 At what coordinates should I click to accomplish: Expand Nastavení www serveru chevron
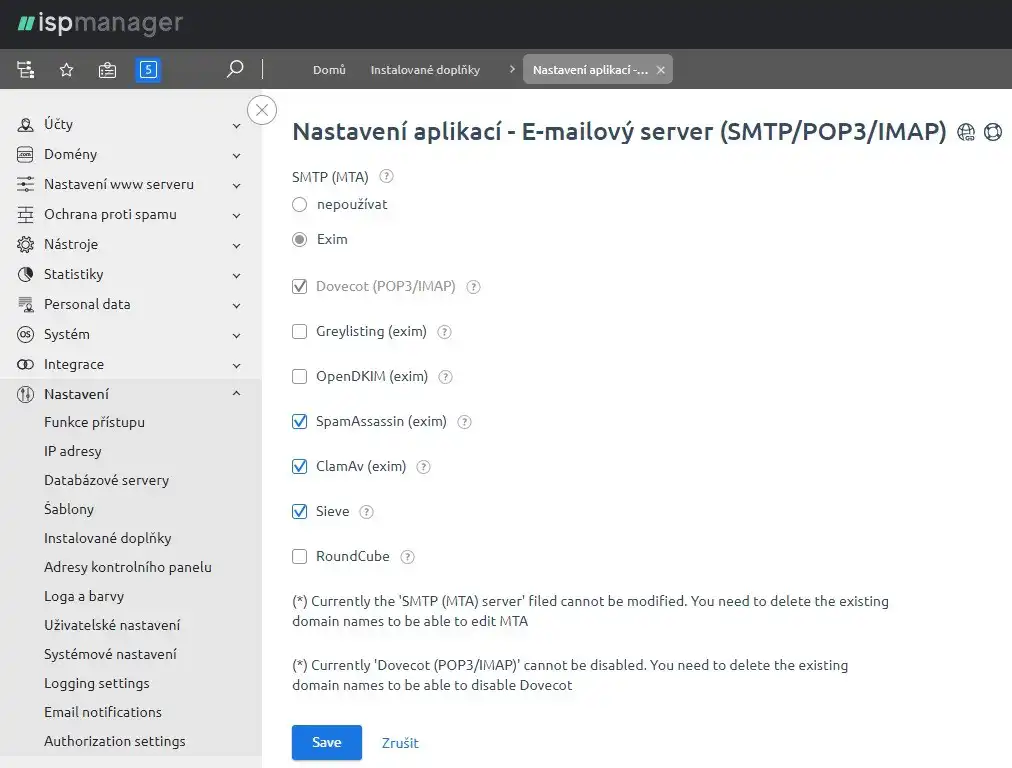pos(236,186)
